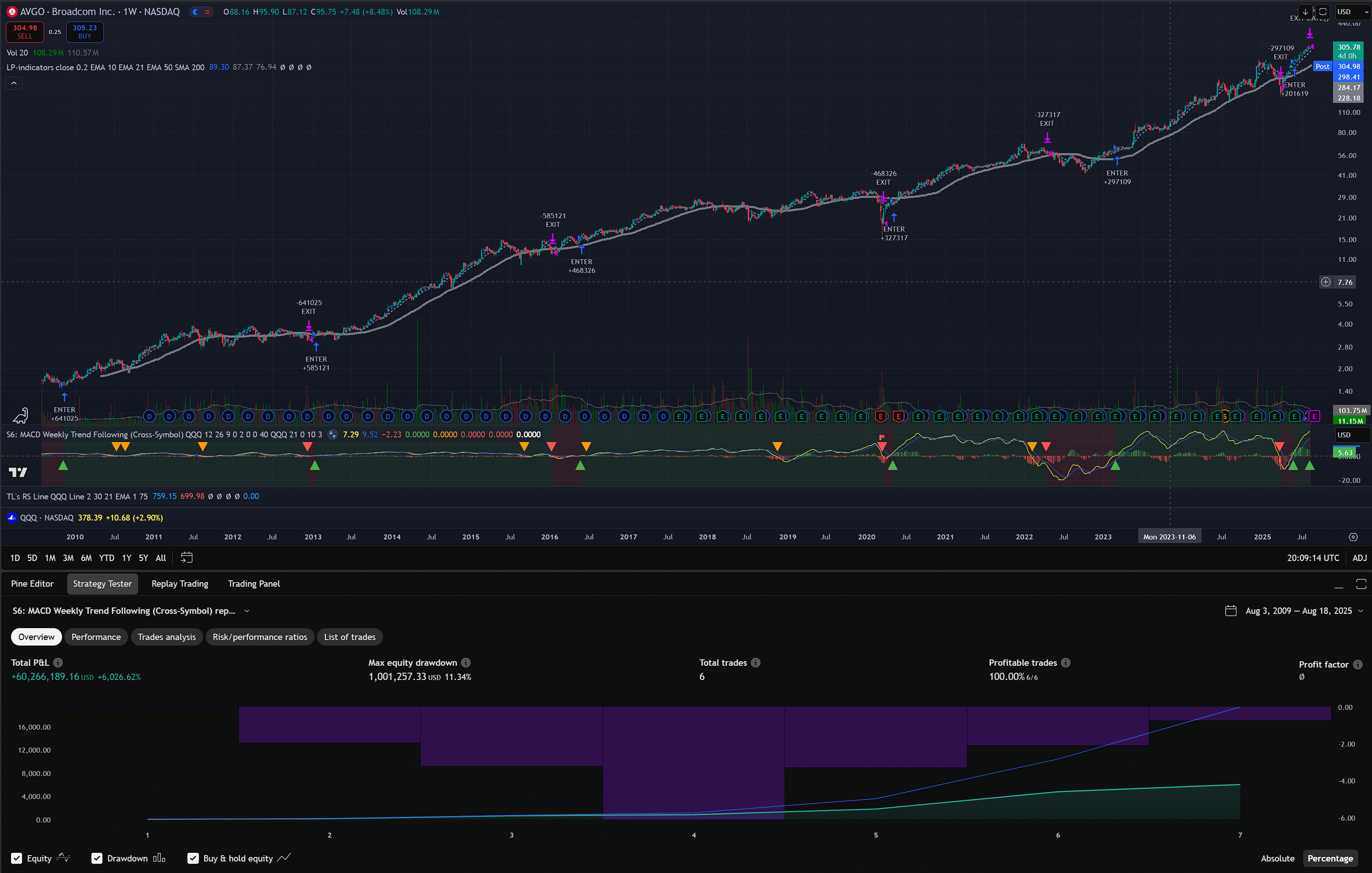
Task: Click the TradingView logo in the MACD pane
Action: coord(18,472)
